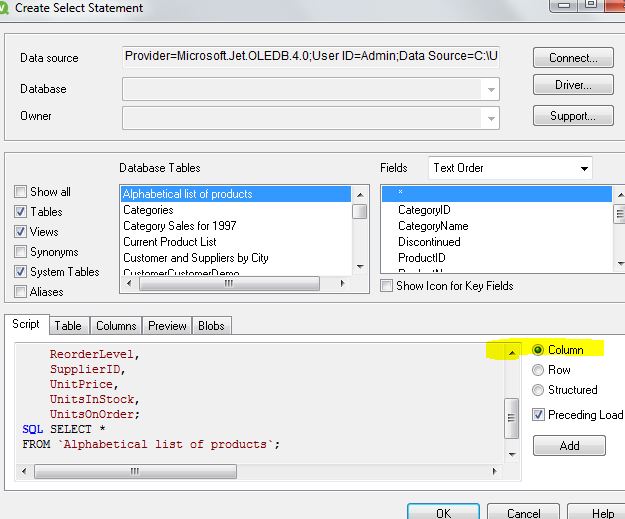This screenshot has width=625, height=519.
Task: Click the tables list scroll down arrow
Action: [360, 267]
